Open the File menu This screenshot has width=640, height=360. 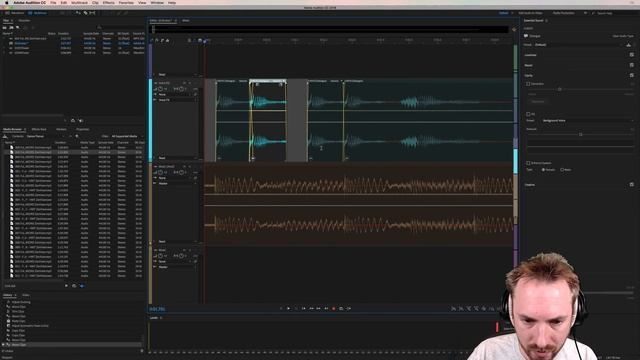click(x=53, y=2)
